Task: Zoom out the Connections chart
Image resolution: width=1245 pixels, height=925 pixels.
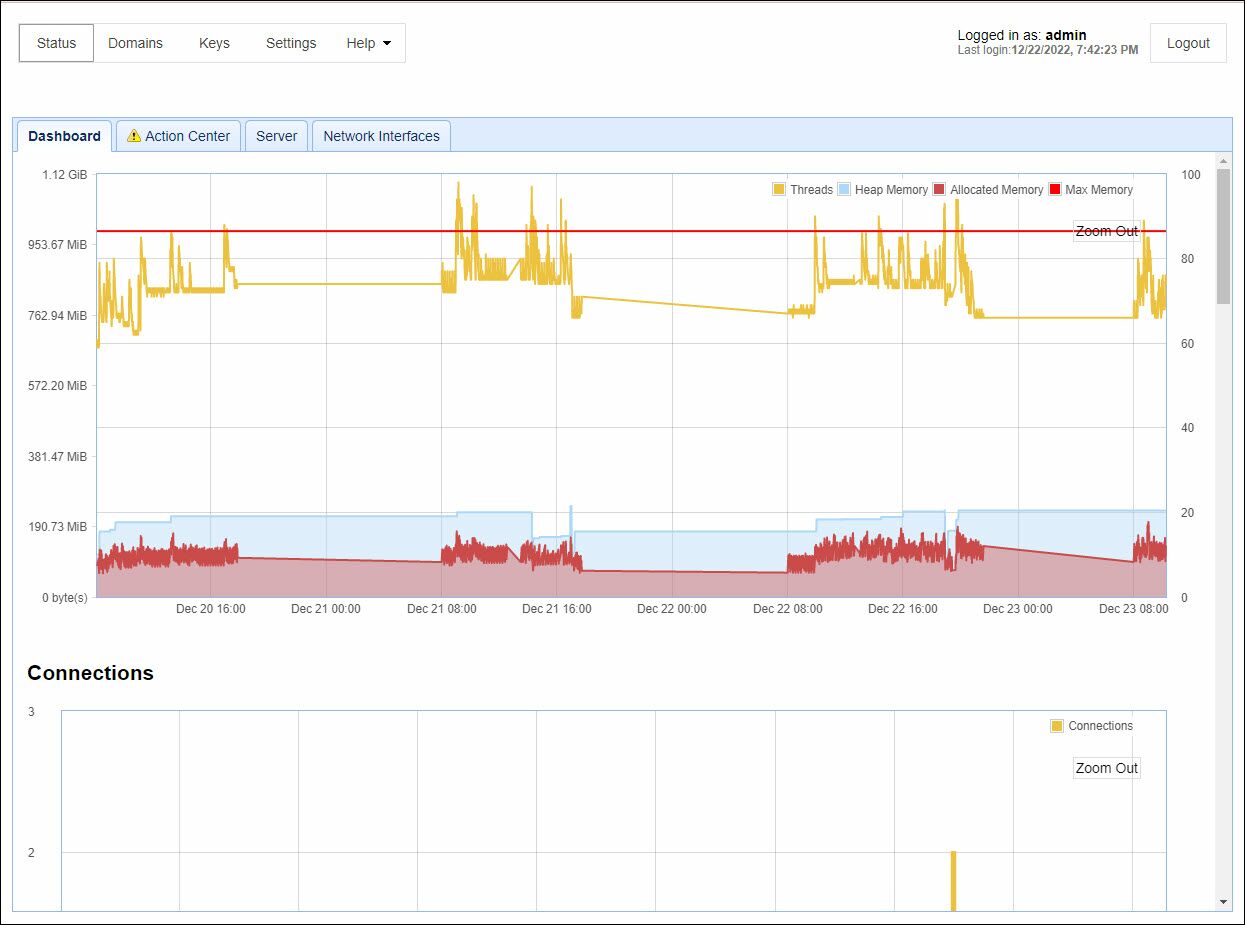Action: 1106,768
